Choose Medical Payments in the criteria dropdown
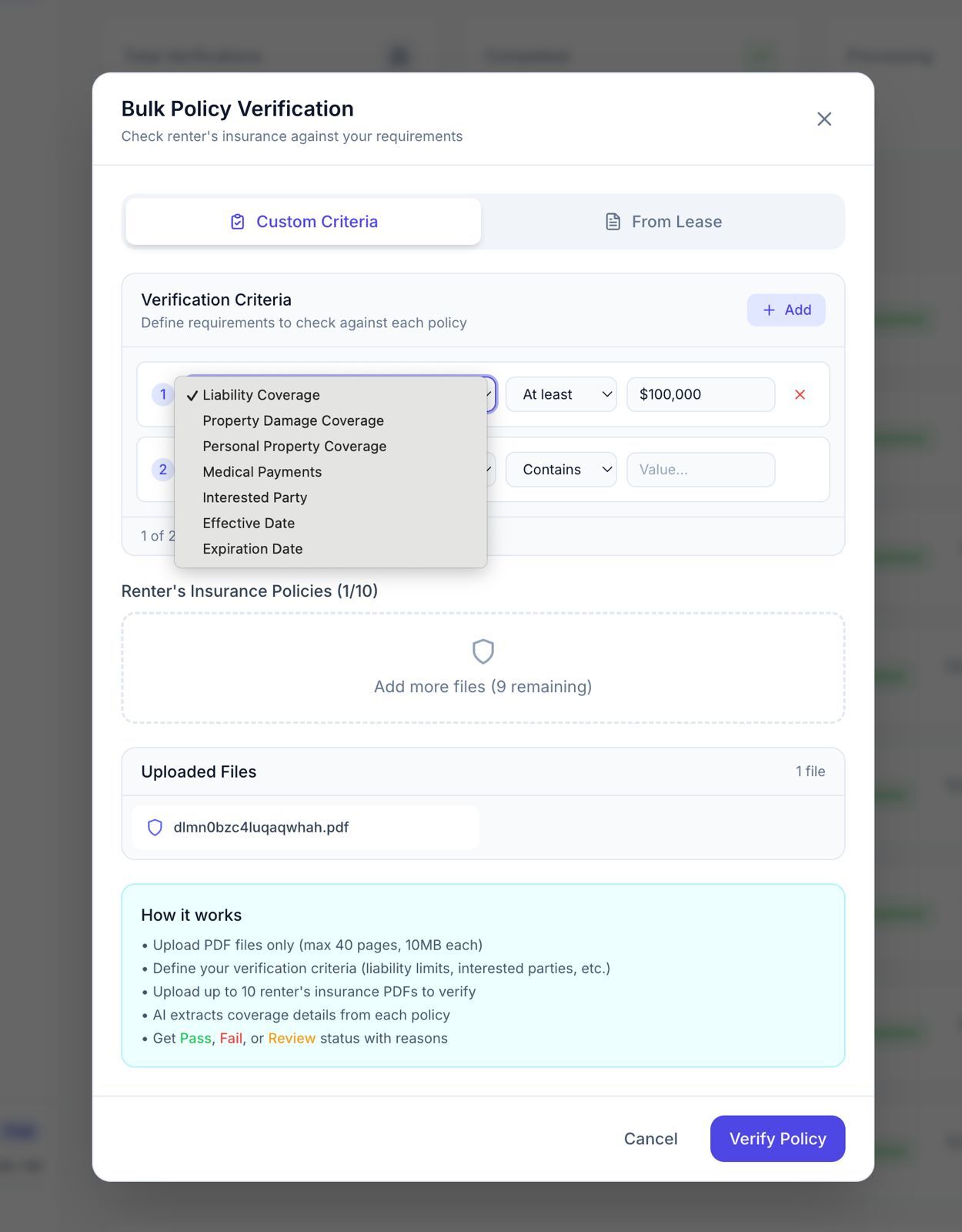Image resolution: width=962 pixels, height=1232 pixels. point(262,471)
